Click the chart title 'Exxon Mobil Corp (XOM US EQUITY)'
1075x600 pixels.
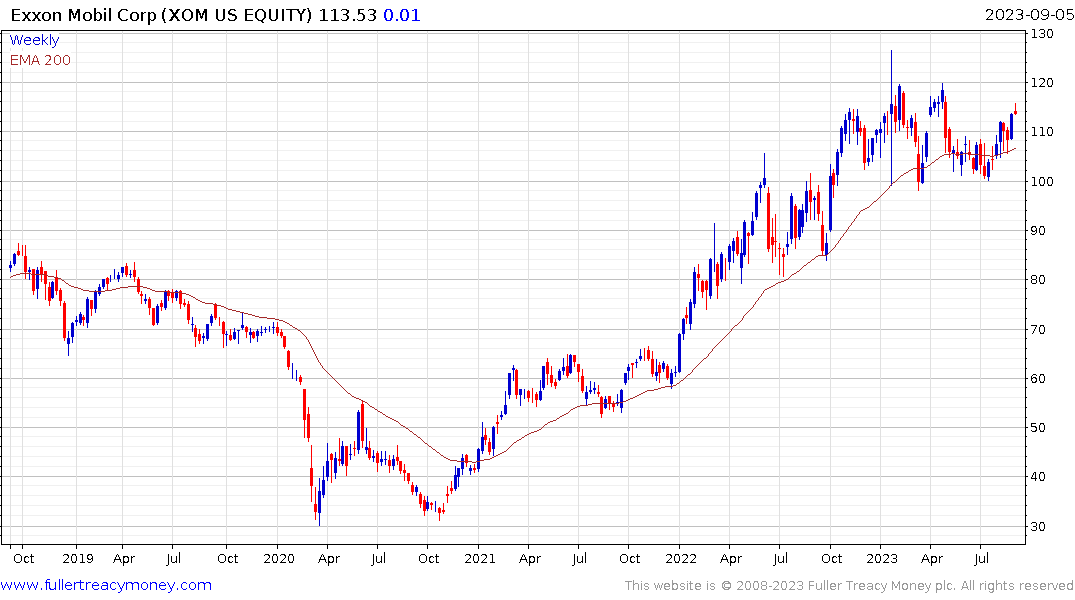coord(161,15)
